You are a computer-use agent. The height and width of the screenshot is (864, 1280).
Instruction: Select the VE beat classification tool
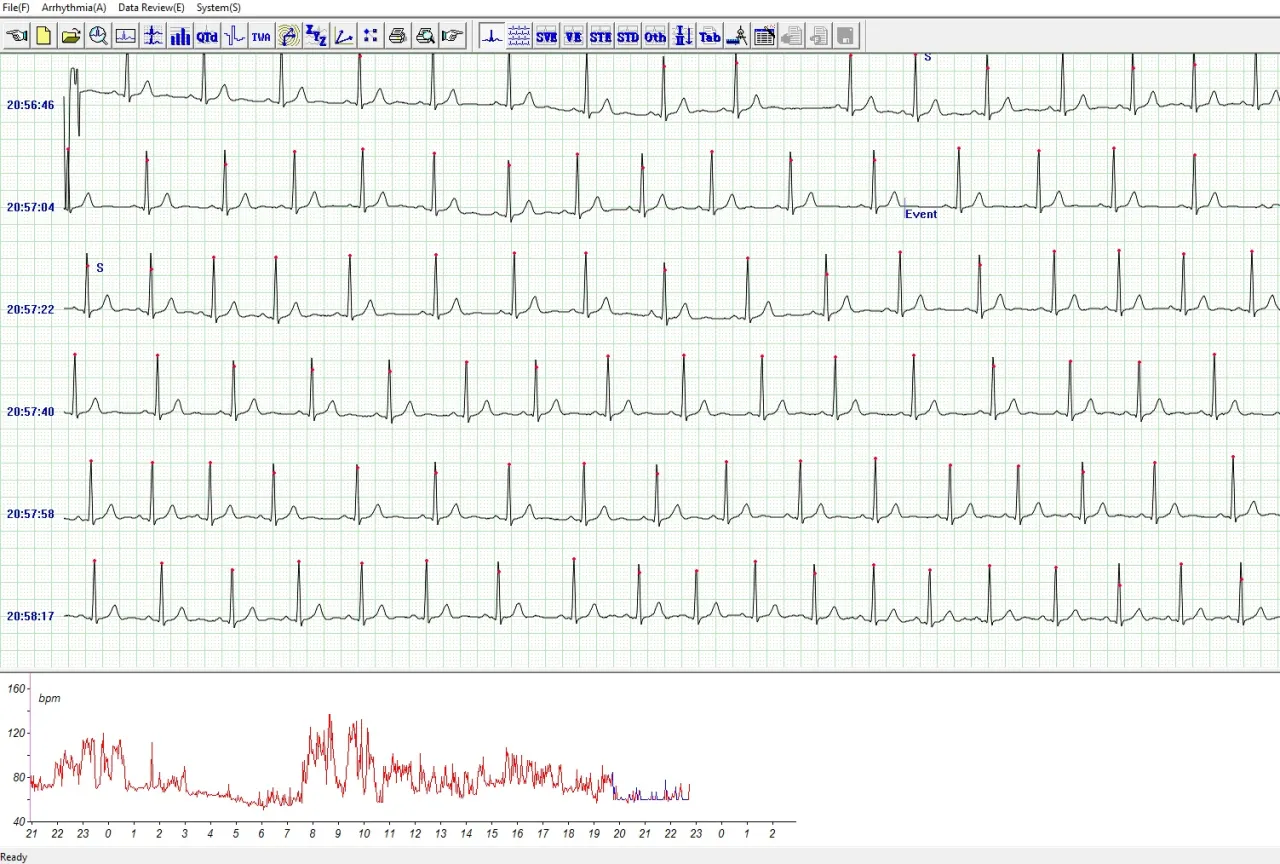coord(573,36)
